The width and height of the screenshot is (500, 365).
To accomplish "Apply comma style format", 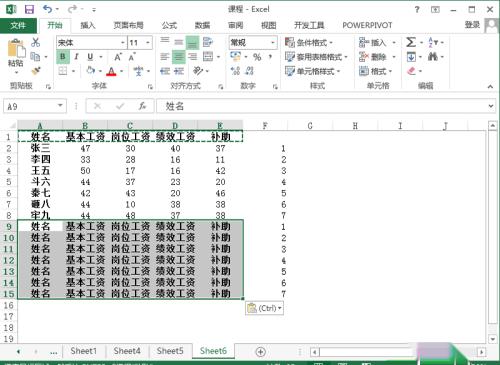I will point(270,57).
